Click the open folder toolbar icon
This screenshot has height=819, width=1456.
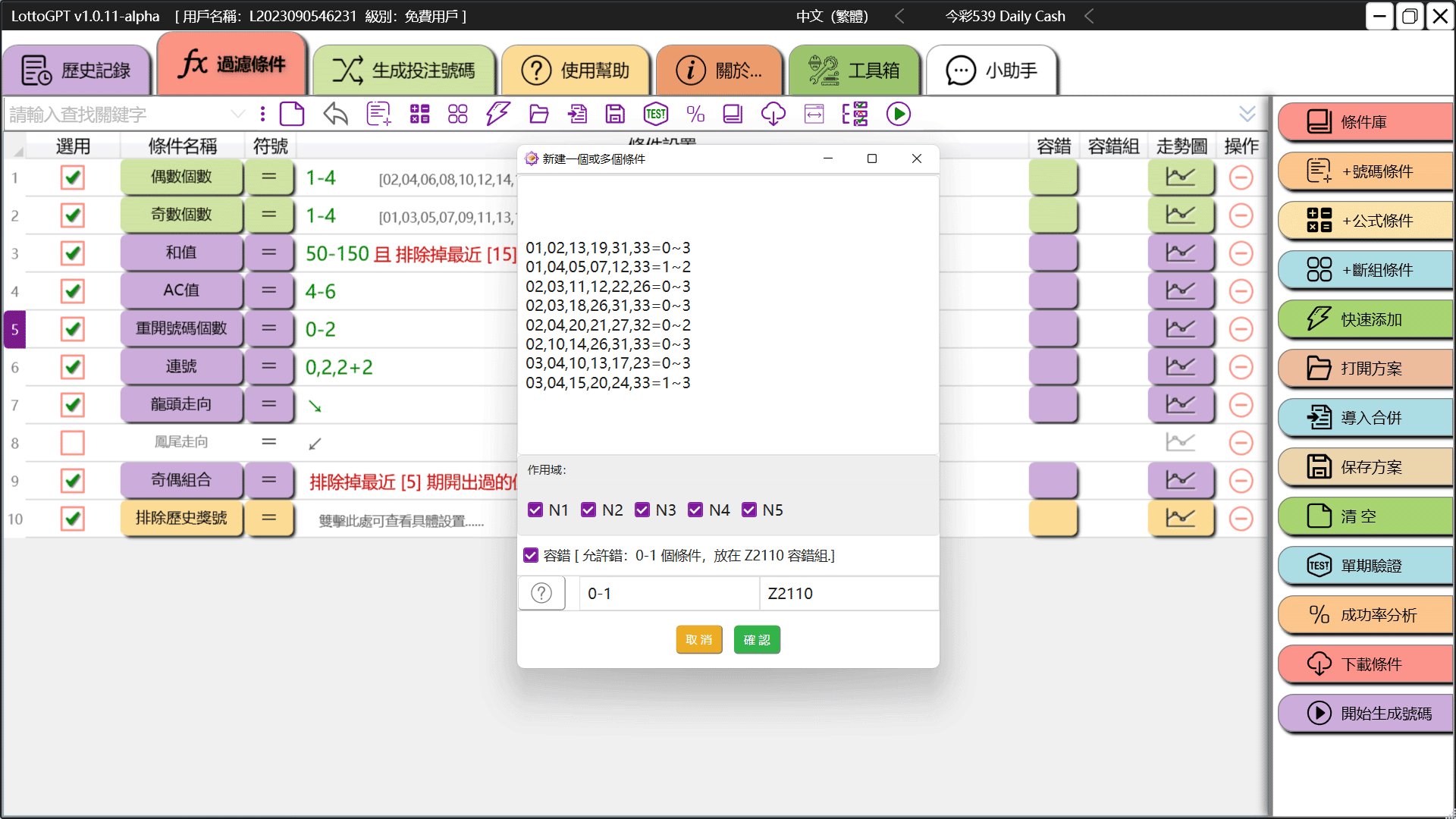pos(539,114)
